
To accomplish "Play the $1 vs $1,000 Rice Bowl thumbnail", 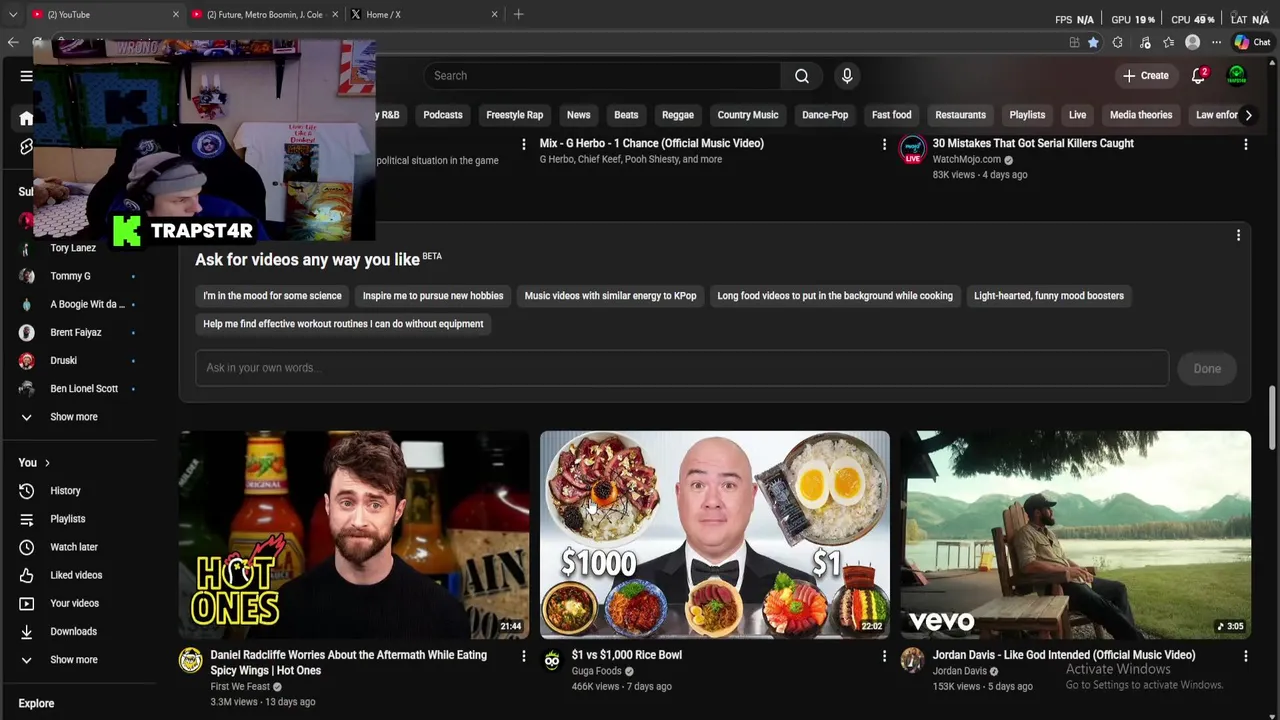I will [x=715, y=535].
